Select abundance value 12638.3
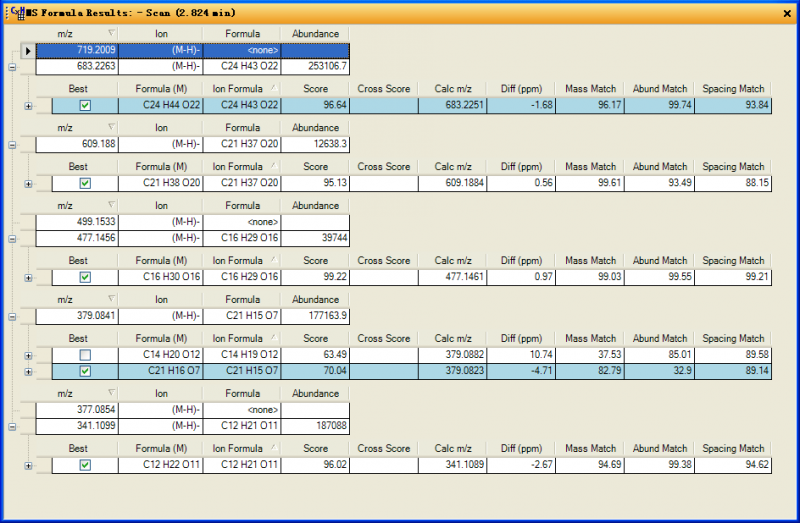 point(315,144)
